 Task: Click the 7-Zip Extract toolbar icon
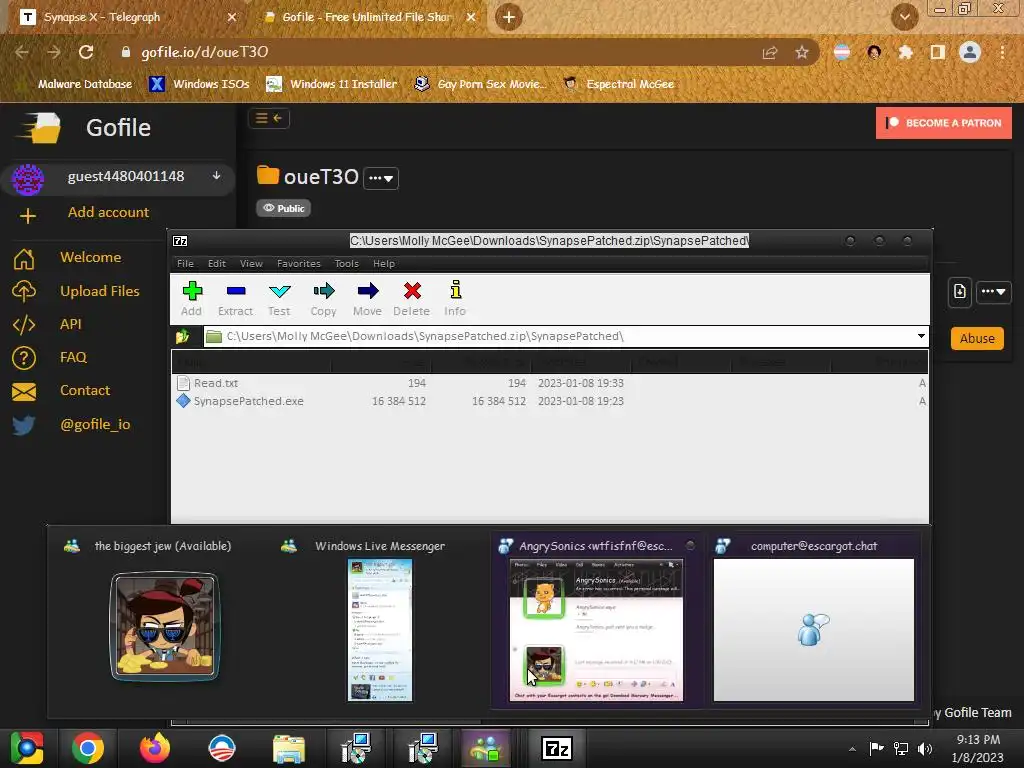pyautogui.click(x=235, y=298)
